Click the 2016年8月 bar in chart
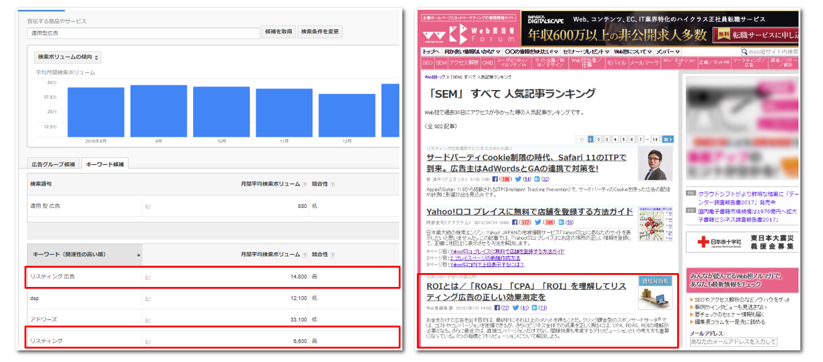This screenshot has width=823, height=362. pos(96,112)
